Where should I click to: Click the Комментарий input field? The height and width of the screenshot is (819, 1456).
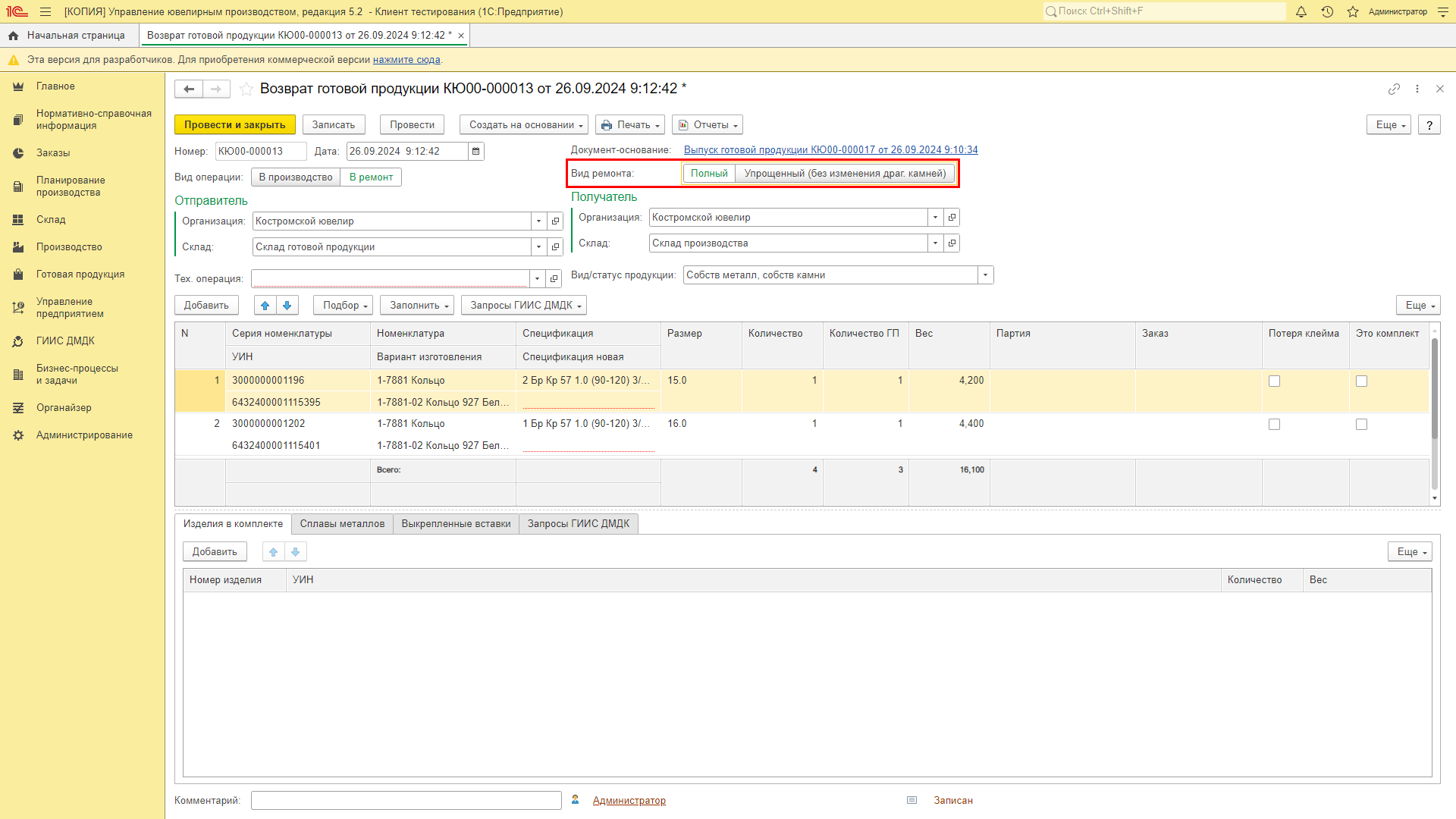pyautogui.click(x=406, y=801)
